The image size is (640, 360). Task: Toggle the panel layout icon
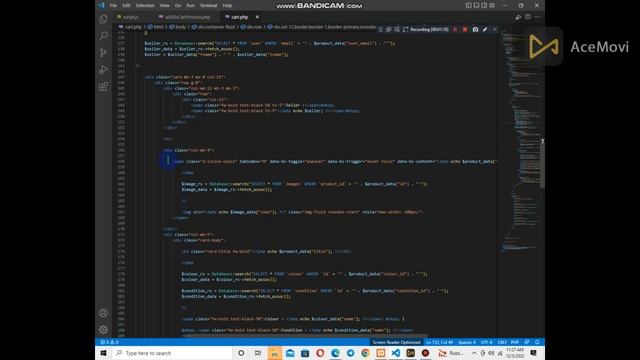476,5
